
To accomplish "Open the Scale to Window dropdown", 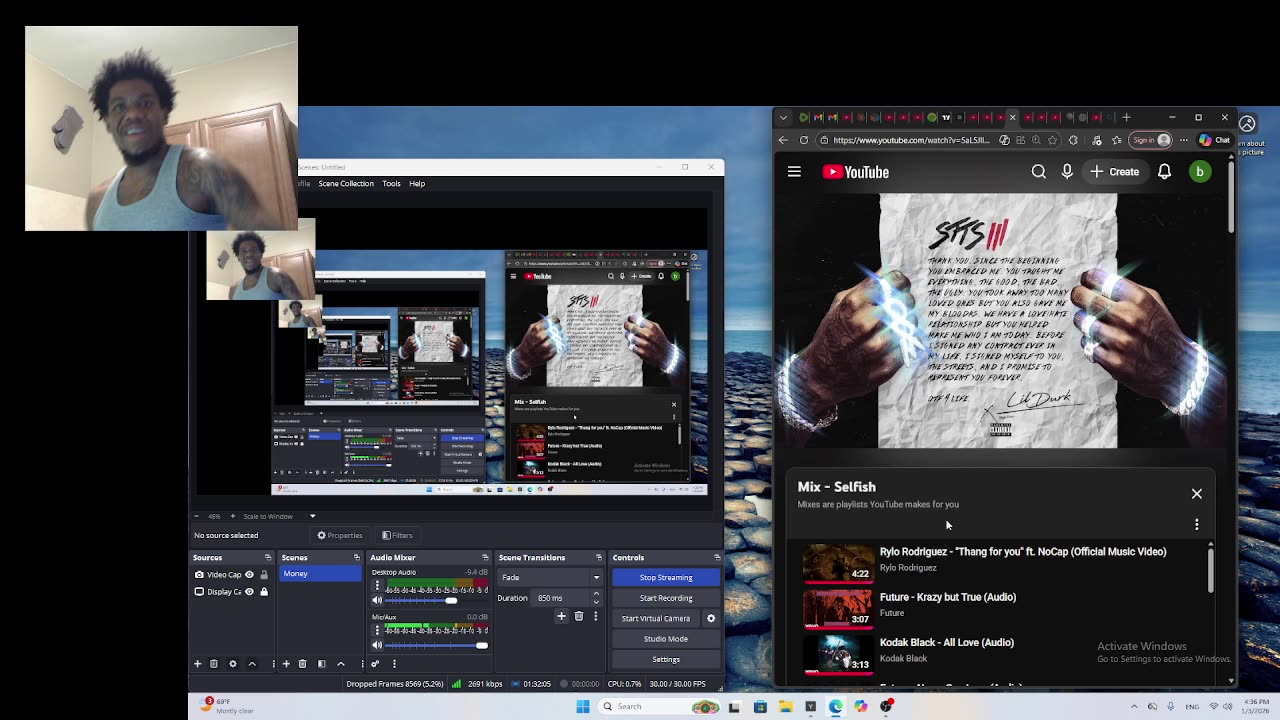I will coord(280,516).
